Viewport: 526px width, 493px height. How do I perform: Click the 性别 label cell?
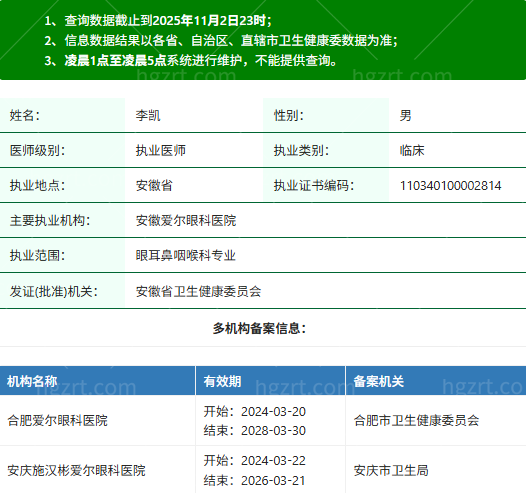[x=326, y=115]
